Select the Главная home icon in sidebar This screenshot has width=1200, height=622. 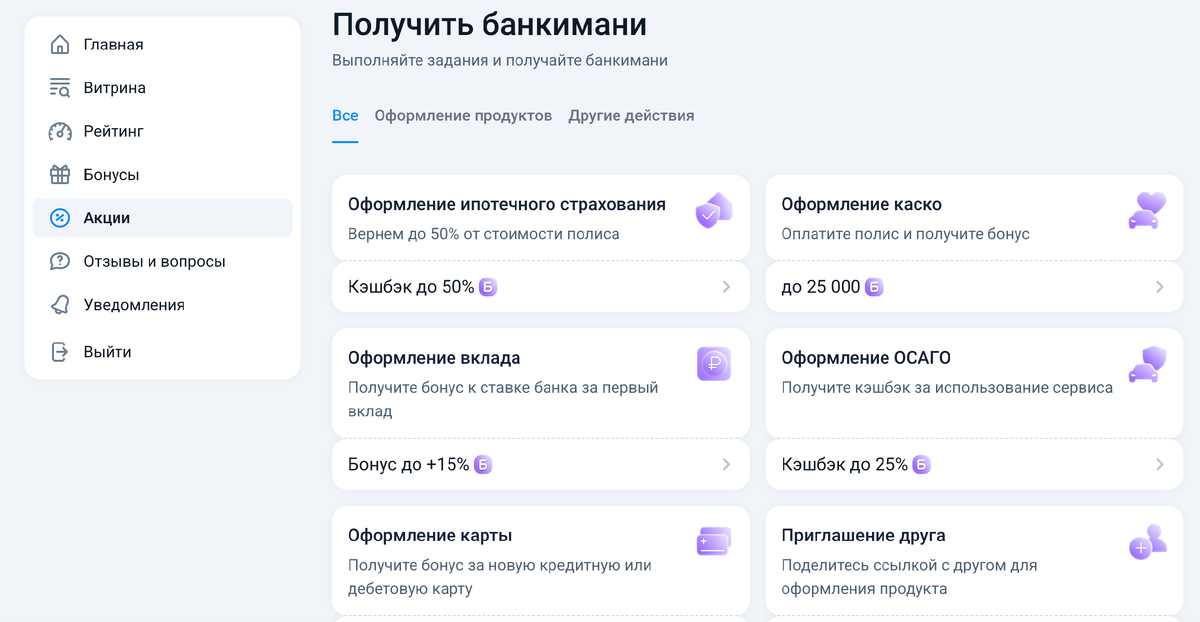pyautogui.click(x=58, y=44)
